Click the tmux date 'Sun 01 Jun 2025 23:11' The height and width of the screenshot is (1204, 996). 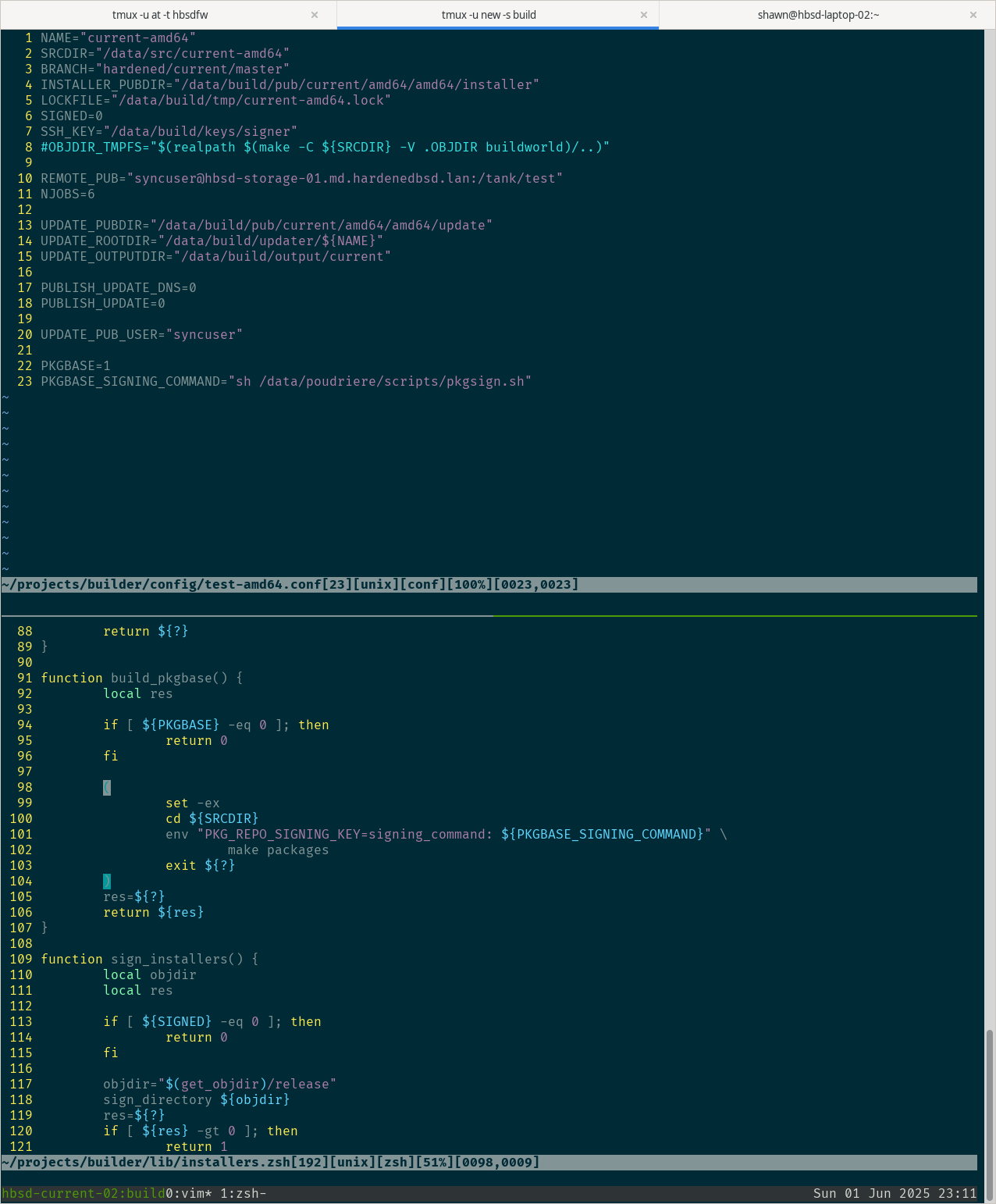click(895, 1193)
